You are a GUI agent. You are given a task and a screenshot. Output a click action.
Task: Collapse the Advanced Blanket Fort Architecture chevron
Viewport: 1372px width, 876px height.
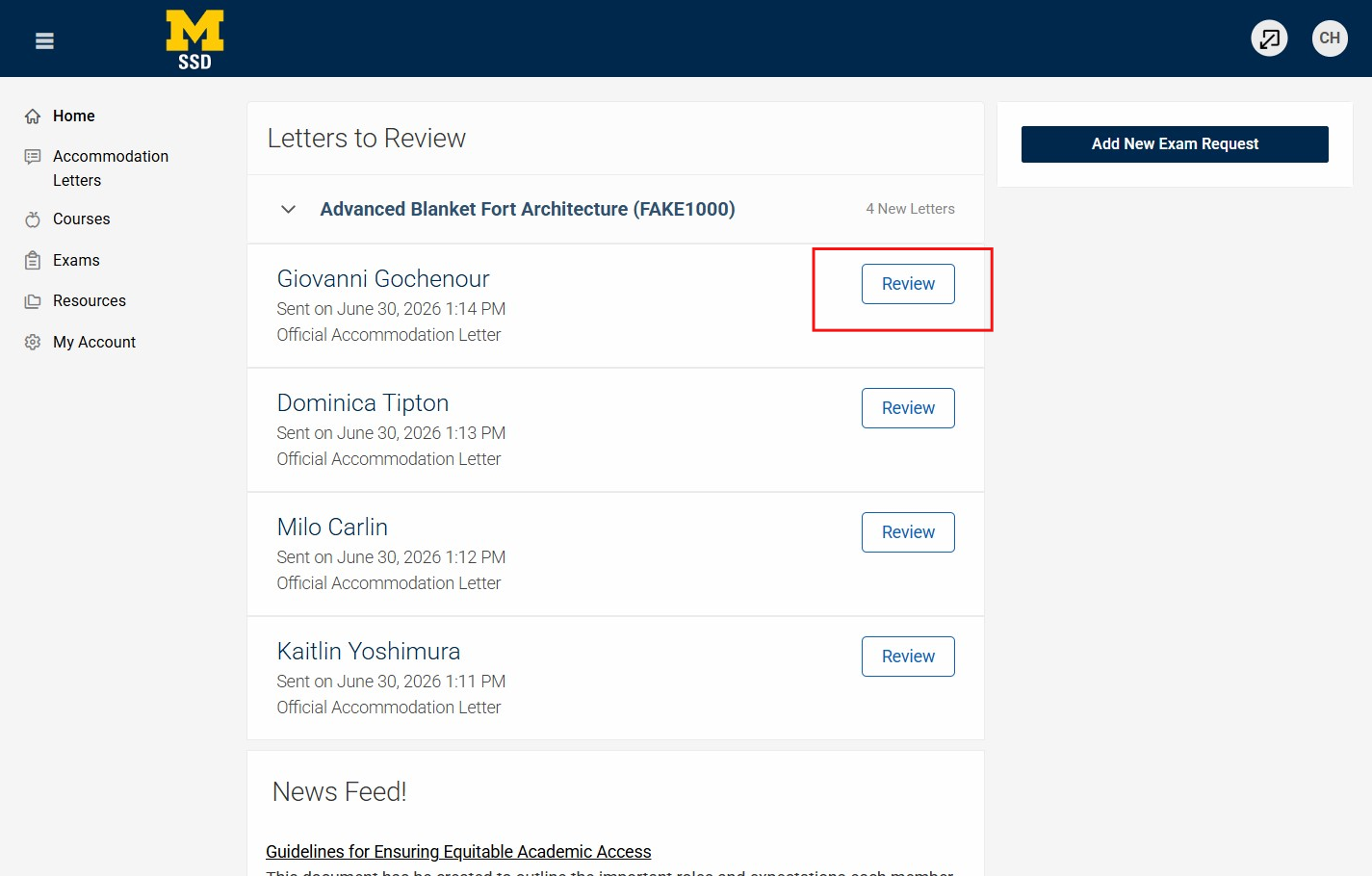(x=288, y=209)
